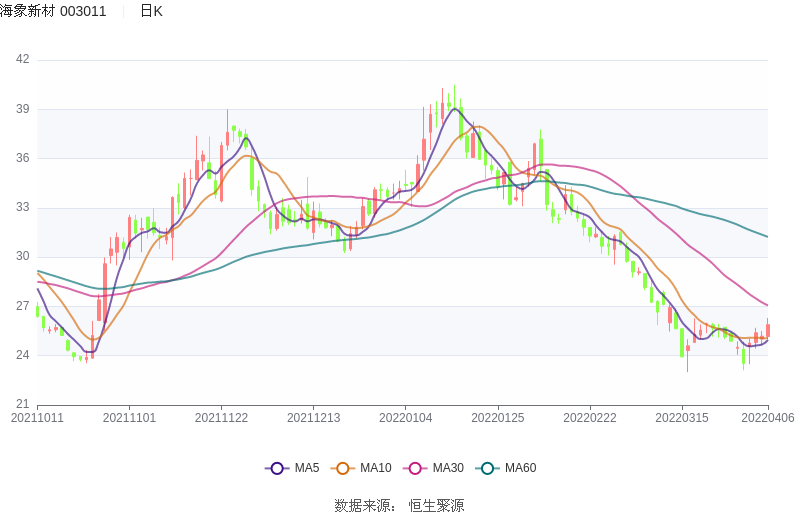Select the 33 price level axis label
The image size is (800, 517).
tap(22, 208)
